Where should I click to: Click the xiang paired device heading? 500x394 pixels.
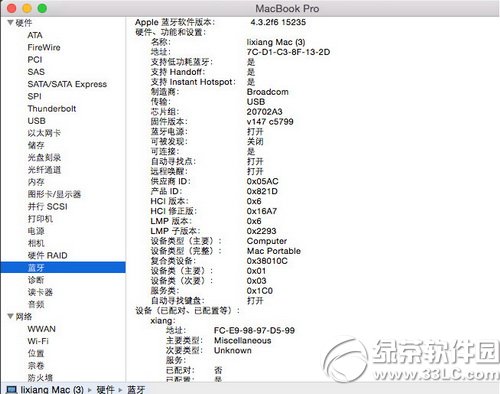(x=163, y=321)
